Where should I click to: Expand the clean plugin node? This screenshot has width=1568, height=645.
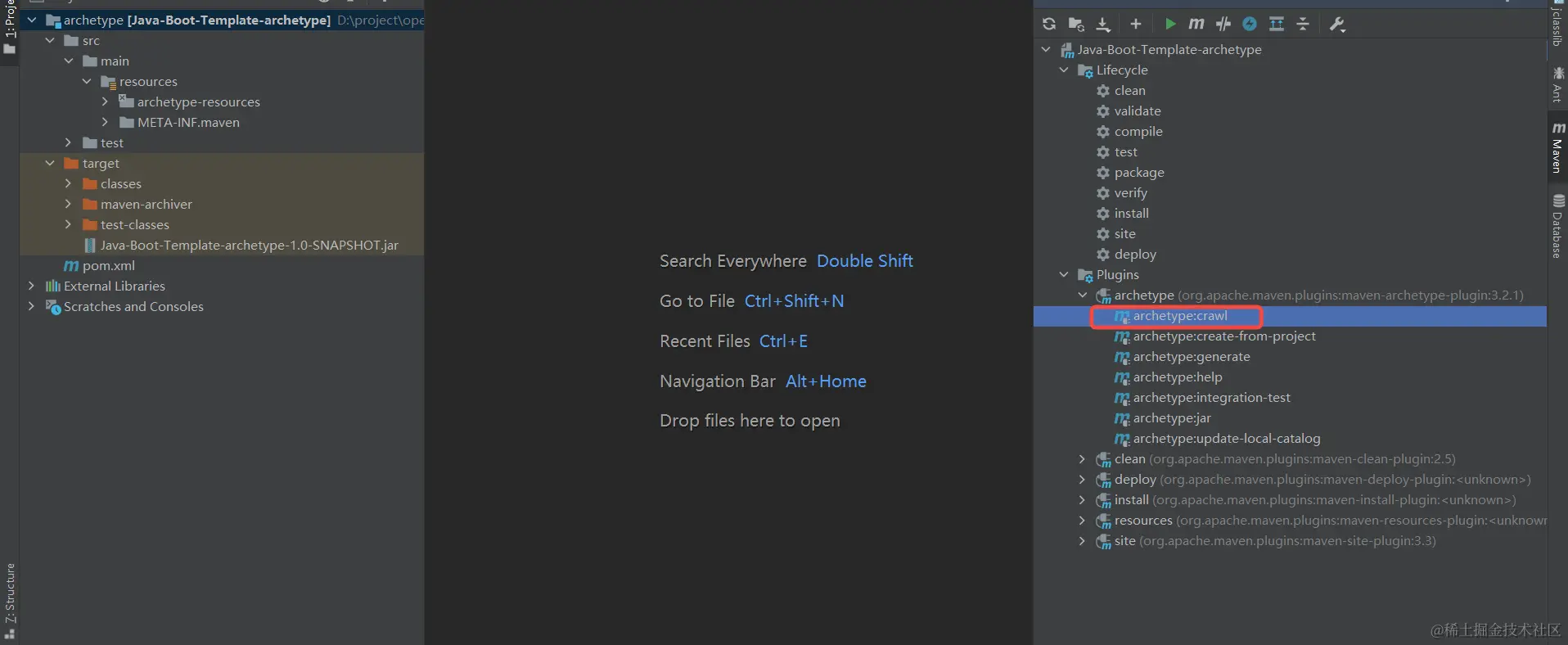point(1082,459)
